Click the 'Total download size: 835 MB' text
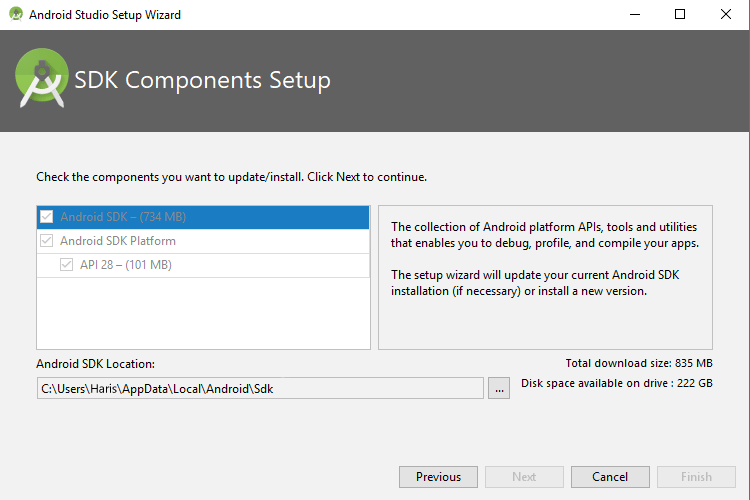 click(639, 363)
